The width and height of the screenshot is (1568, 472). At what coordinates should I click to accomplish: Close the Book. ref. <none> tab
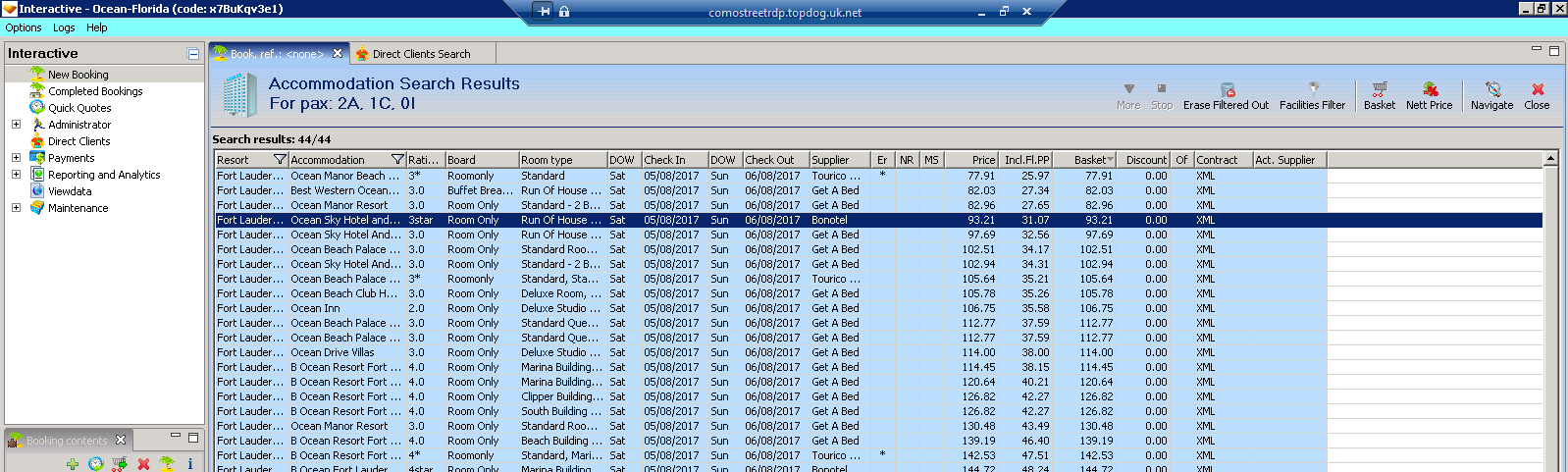[x=338, y=54]
